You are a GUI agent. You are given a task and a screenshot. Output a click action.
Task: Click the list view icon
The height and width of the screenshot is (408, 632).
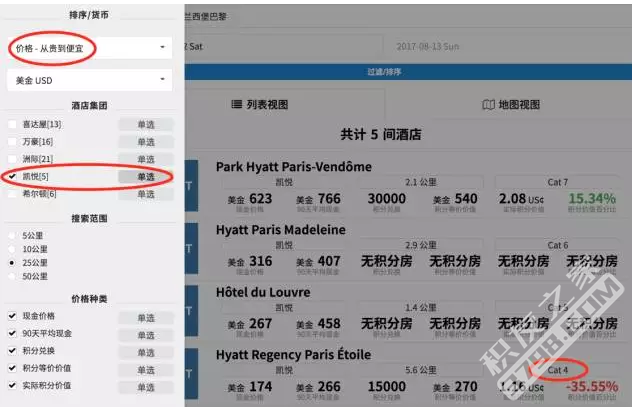pos(237,104)
